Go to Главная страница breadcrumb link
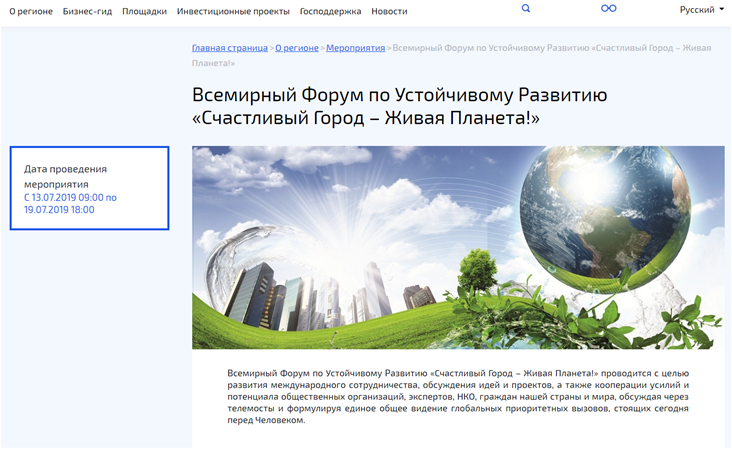This screenshot has height=449, width=732. click(x=230, y=48)
